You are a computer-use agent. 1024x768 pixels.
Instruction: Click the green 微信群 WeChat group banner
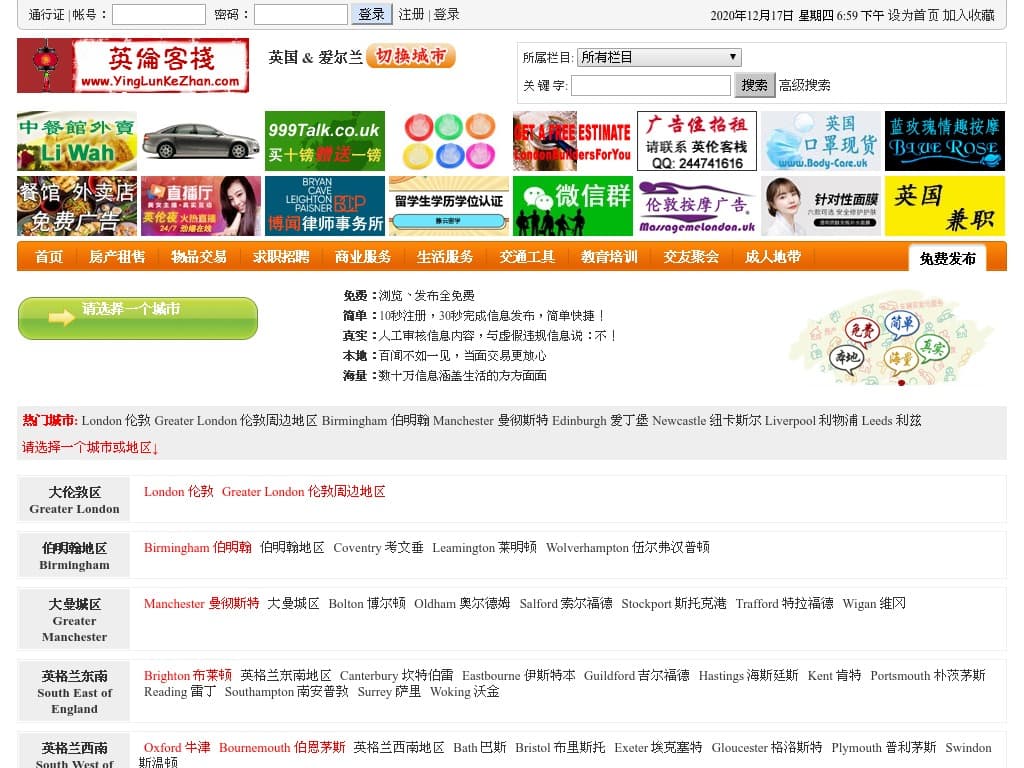click(x=573, y=205)
